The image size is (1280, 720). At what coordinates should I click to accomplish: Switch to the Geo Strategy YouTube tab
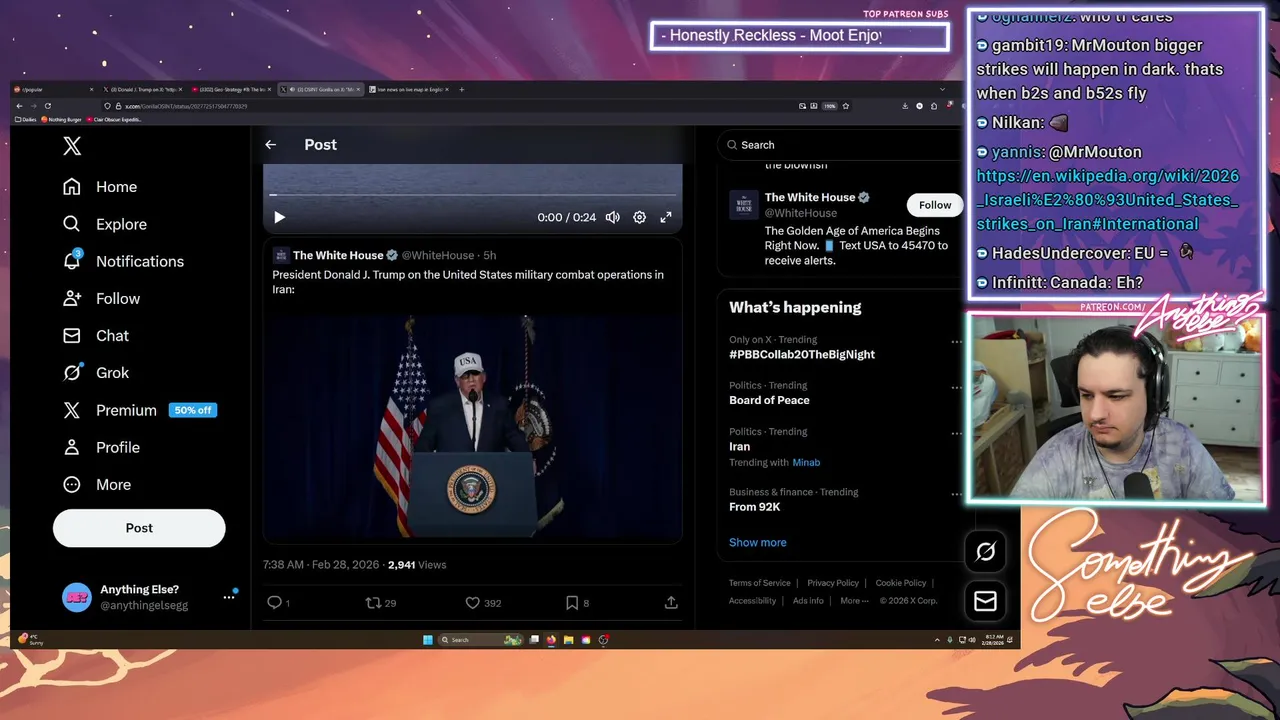pyautogui.click(x=233, y=89)
